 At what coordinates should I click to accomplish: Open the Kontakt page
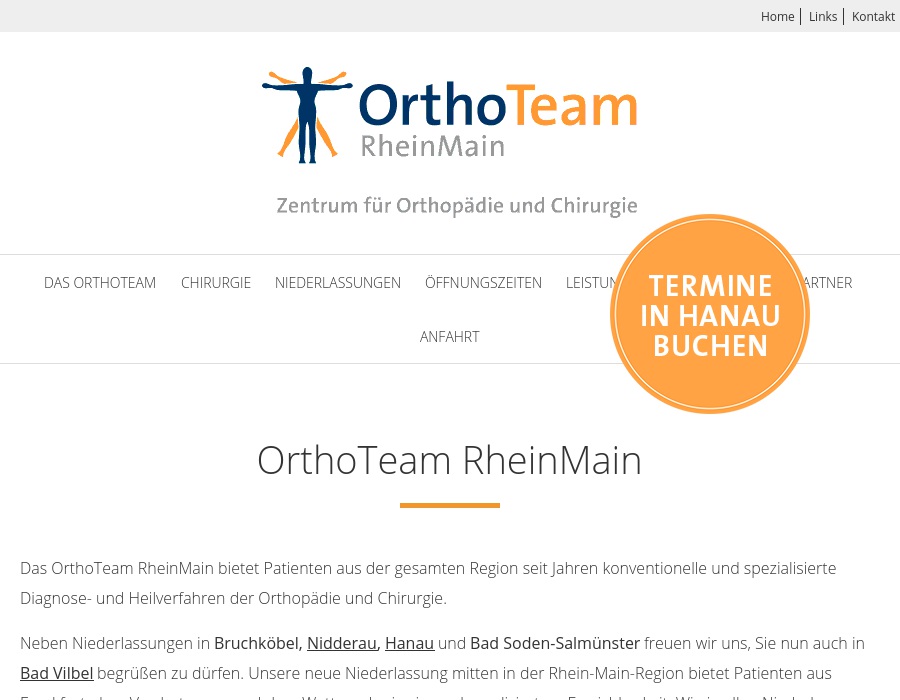873,16
